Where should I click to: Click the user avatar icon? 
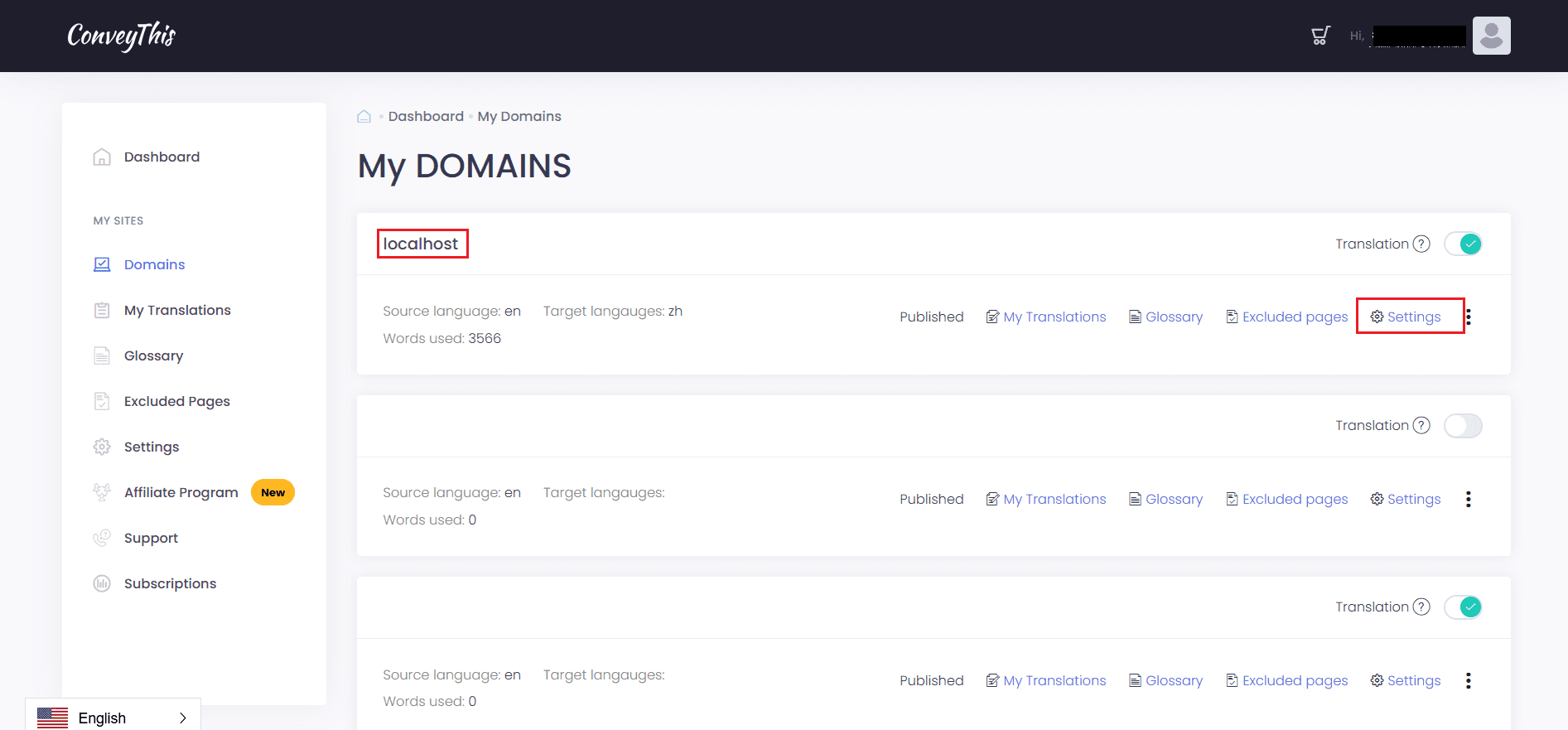[x=1491, y=36]
